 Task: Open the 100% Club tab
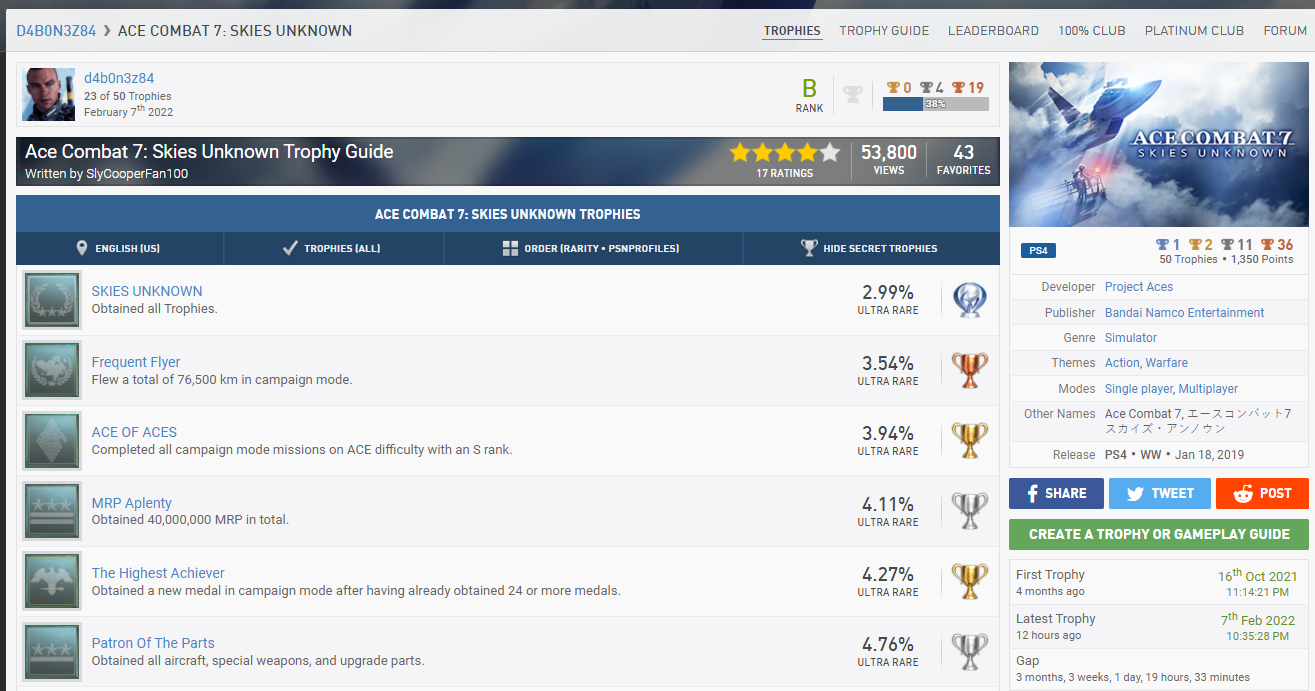point(1092,31)
